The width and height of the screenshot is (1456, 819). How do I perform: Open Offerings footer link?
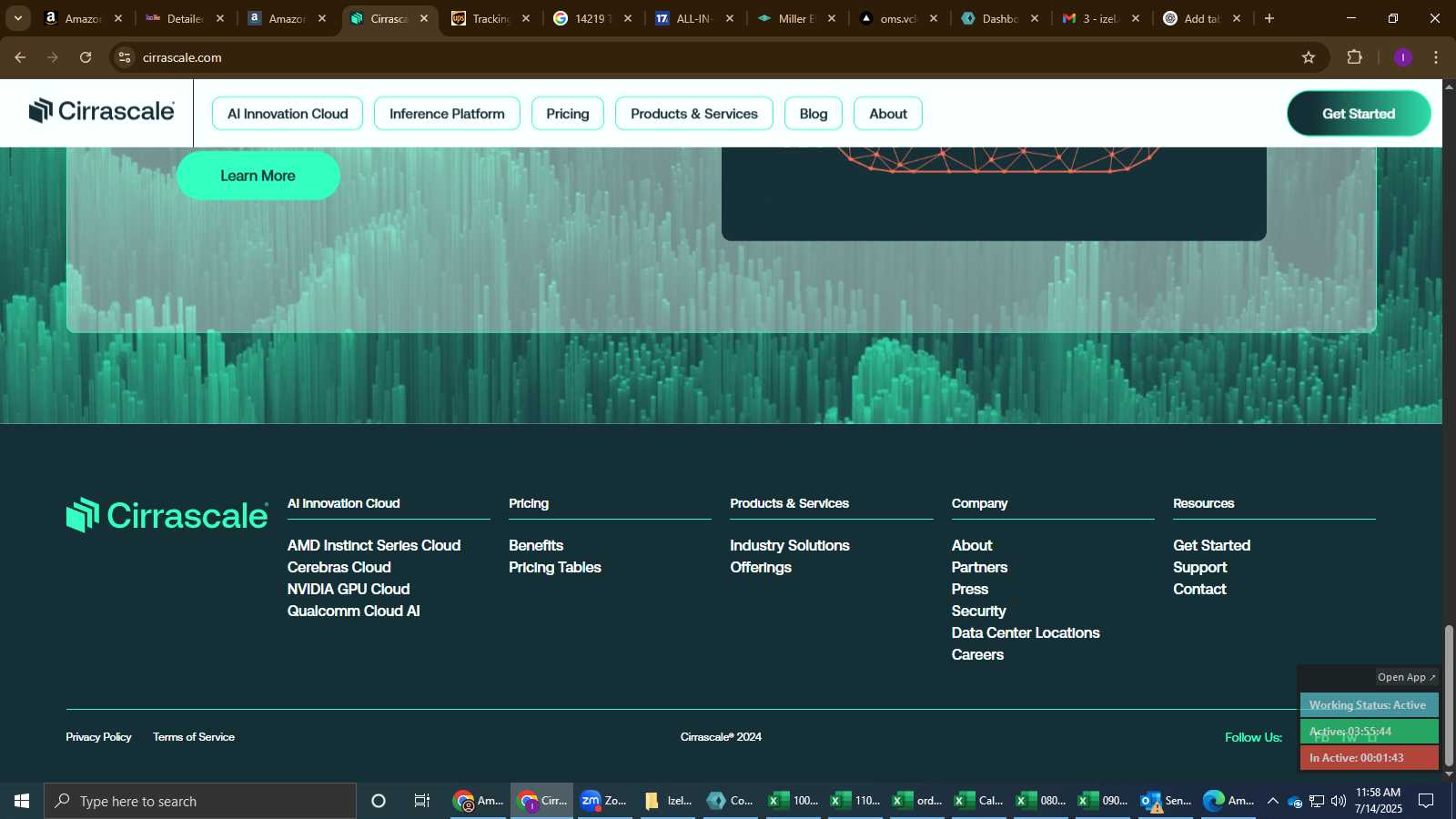pyautogui.click(x=761, y=567)
